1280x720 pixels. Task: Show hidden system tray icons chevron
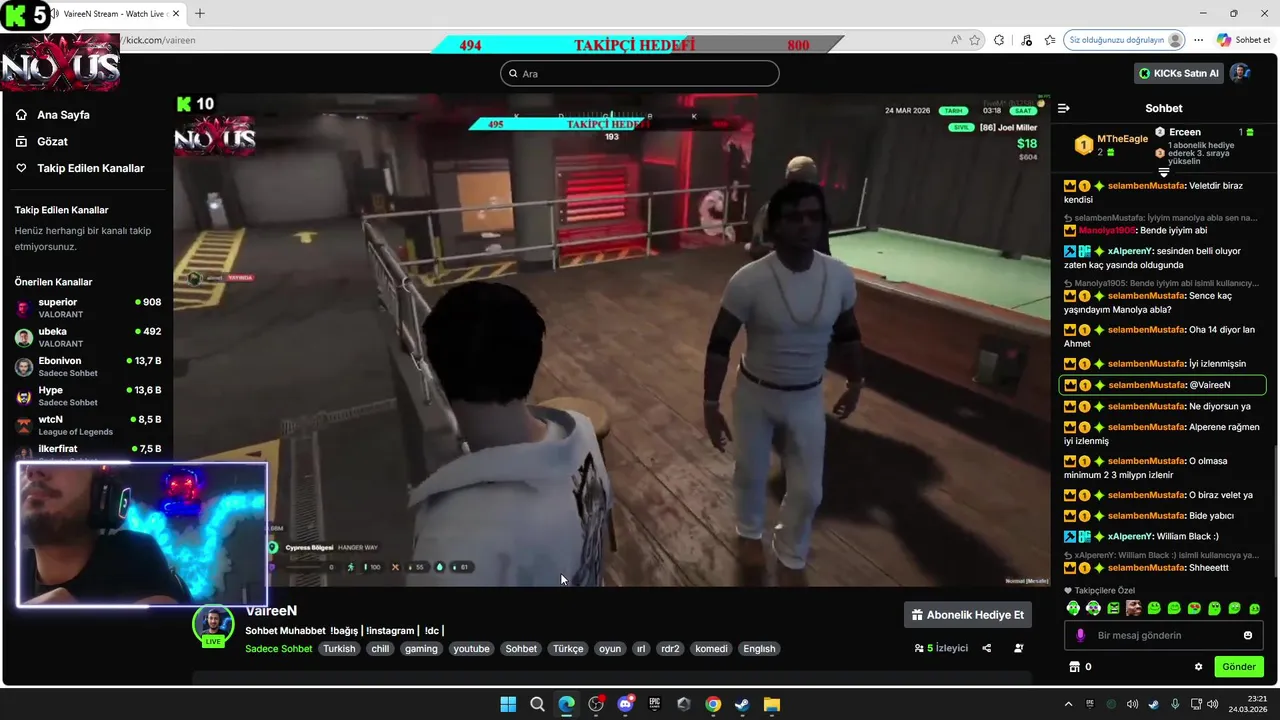click(x=1068, y=704)
